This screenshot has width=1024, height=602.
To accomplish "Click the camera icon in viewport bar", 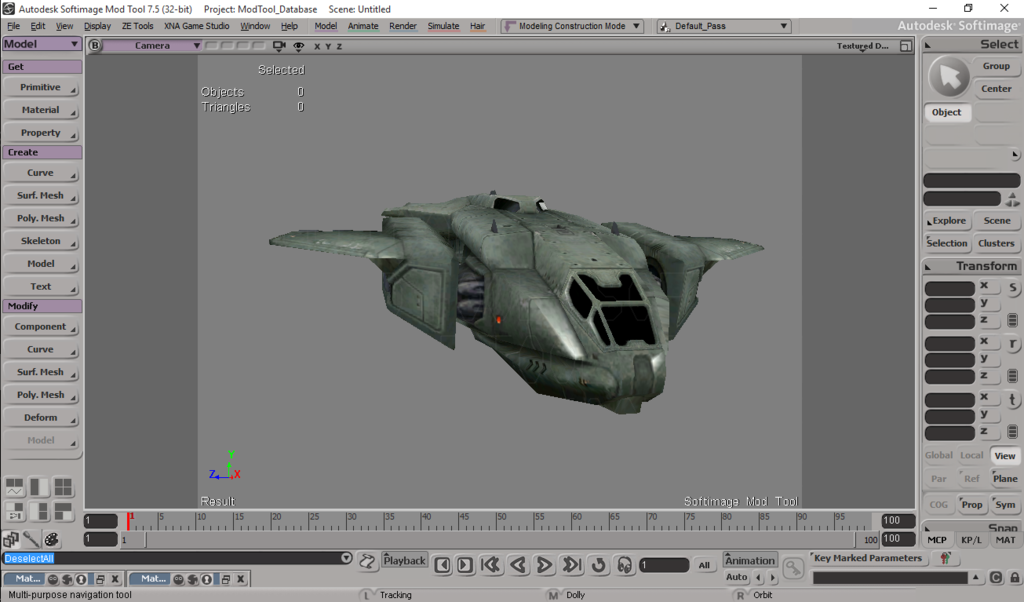I will point(279,46).
